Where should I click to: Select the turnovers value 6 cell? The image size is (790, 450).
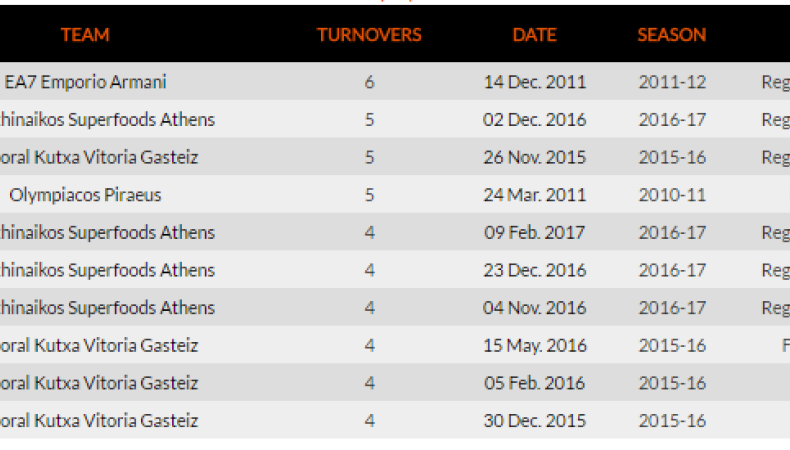369,82
